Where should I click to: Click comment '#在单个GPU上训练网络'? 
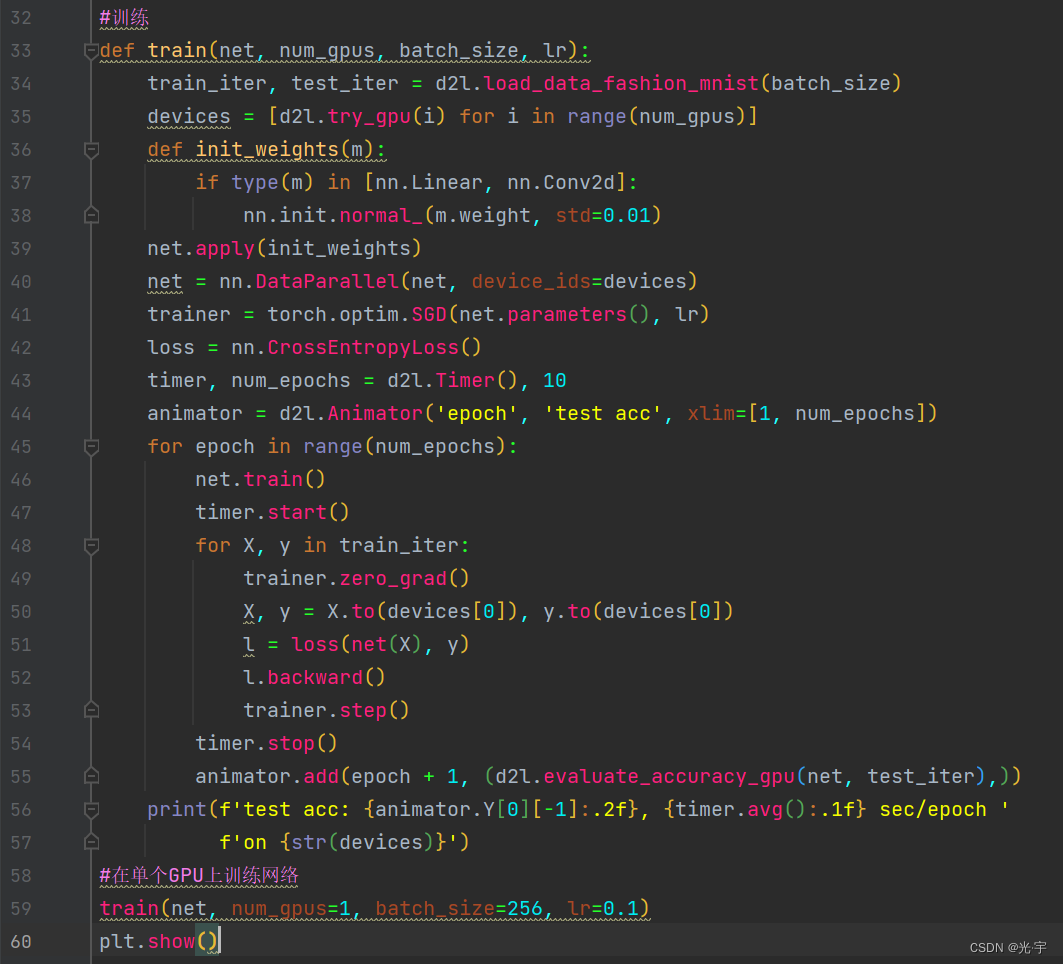pos(199,875)
